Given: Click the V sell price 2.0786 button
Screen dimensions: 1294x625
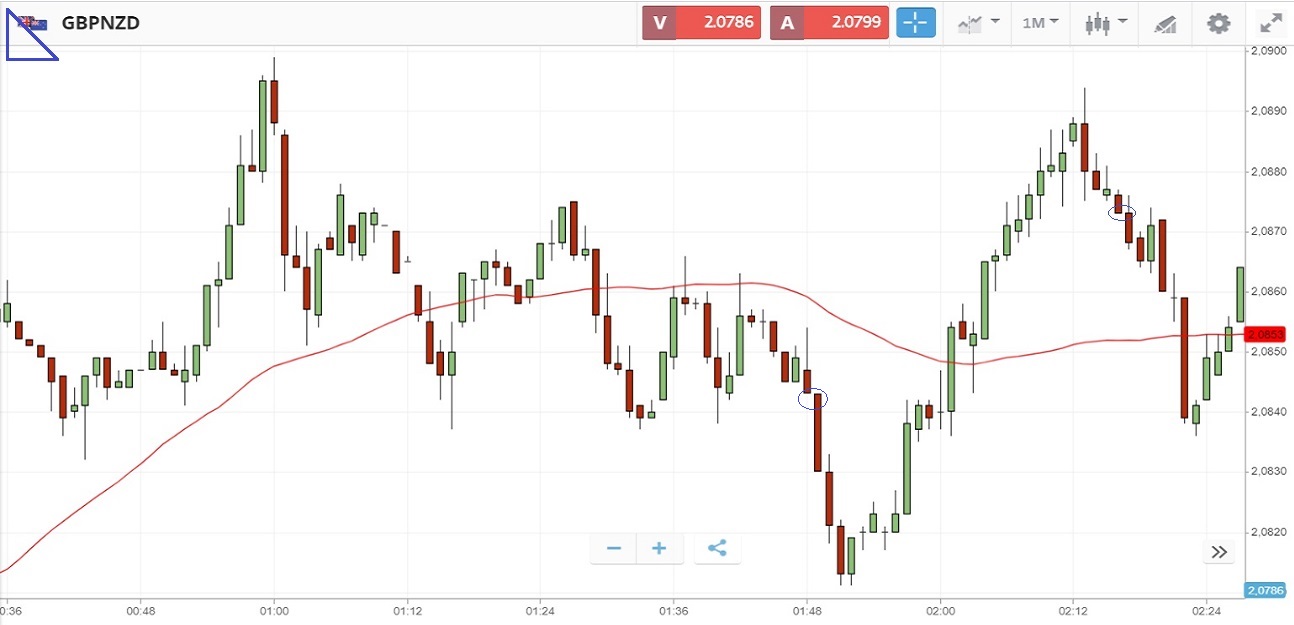Looking at the screenshot, I should click(x=701, y=23).
